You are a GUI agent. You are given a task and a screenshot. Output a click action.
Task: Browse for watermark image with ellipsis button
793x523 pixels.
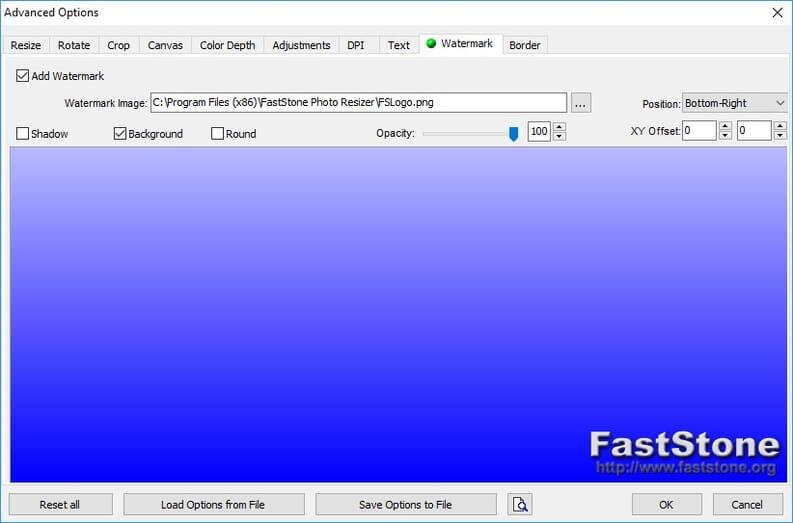click(581, 103)
